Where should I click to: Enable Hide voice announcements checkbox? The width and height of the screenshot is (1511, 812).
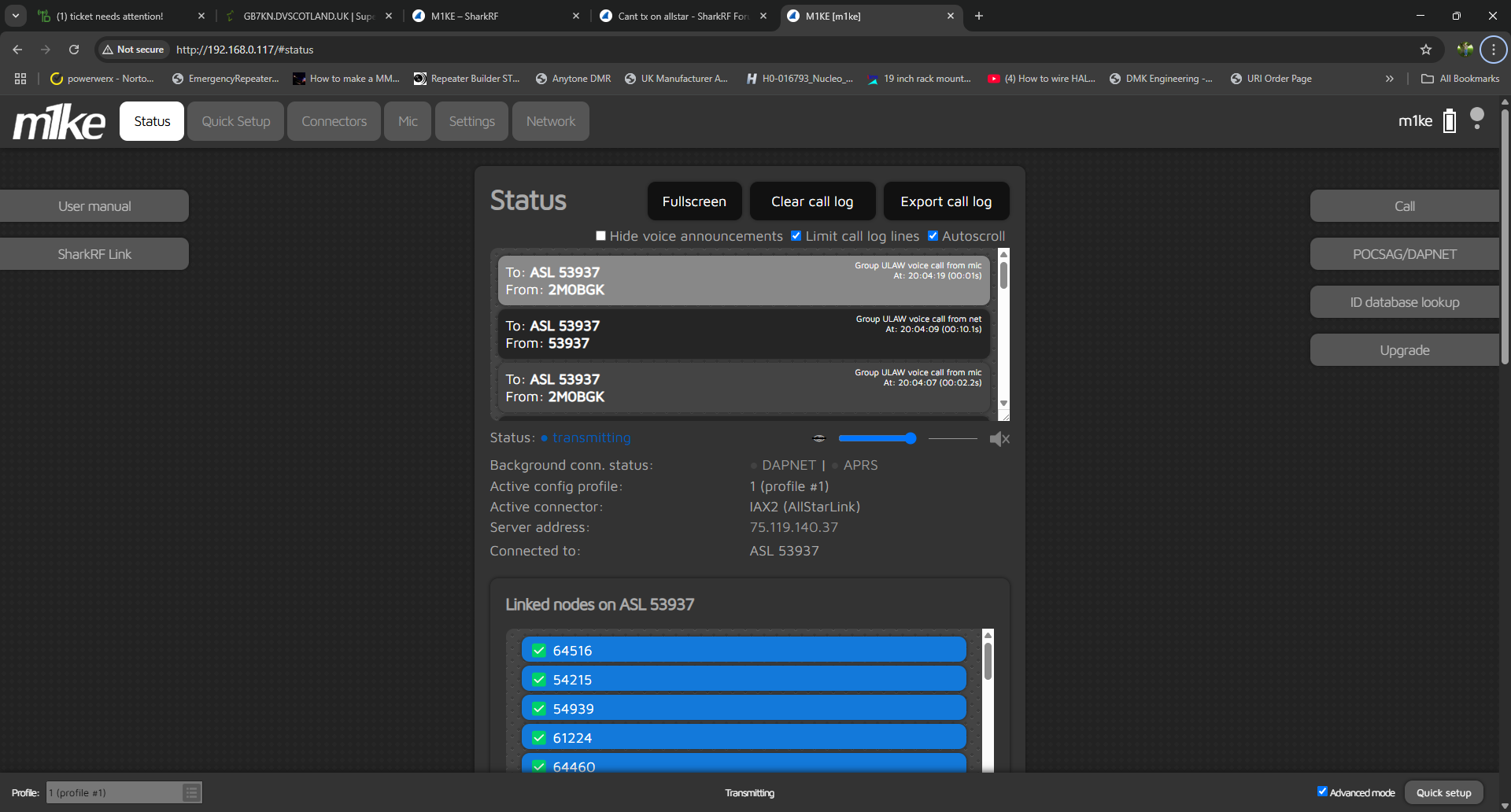tap(601, 236)
